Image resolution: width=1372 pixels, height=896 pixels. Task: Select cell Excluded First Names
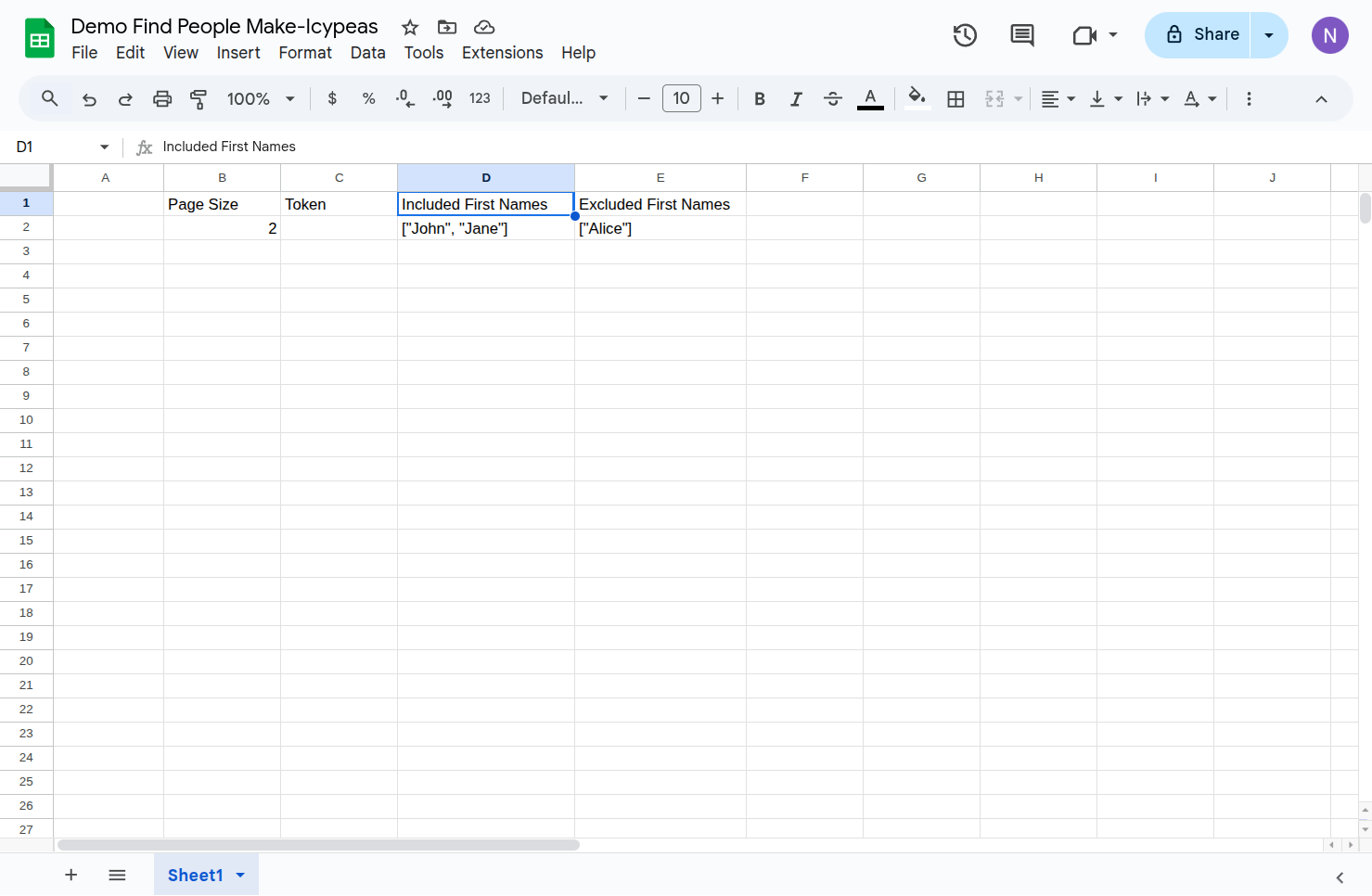point(660,204)
